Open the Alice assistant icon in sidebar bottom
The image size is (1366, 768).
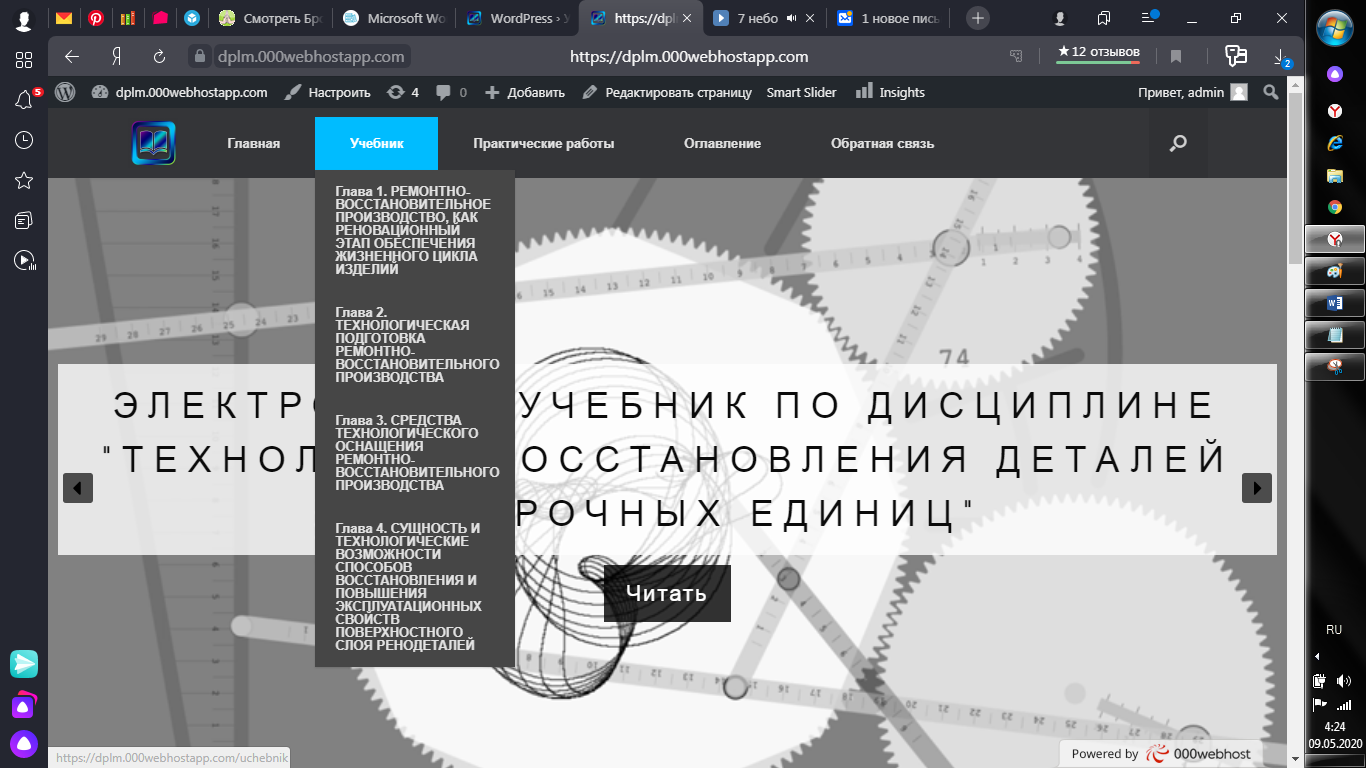point(24,743)
